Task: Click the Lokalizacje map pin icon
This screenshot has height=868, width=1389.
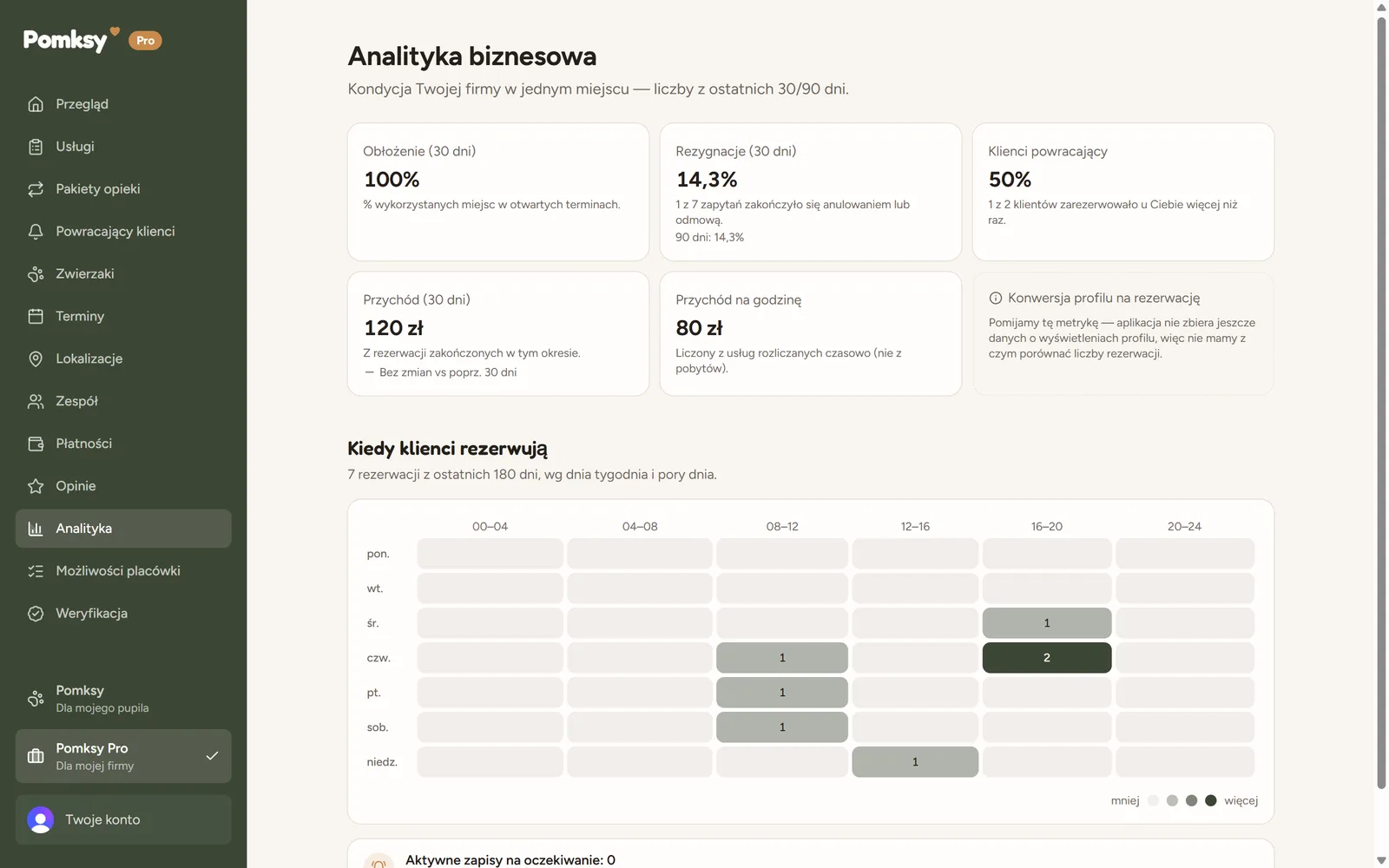Action: tap(36, 358)
